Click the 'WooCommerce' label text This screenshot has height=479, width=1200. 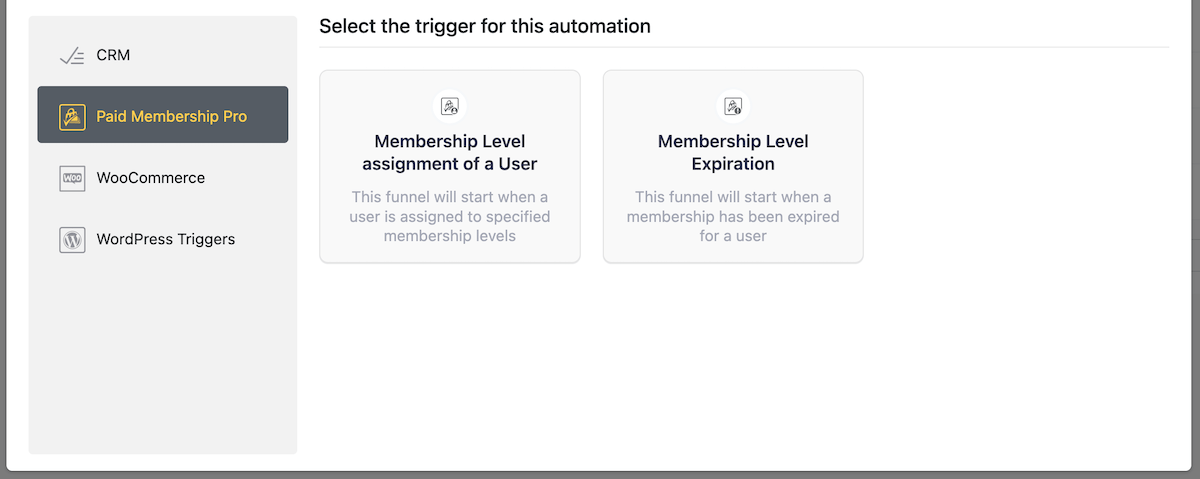click(151, 178)
